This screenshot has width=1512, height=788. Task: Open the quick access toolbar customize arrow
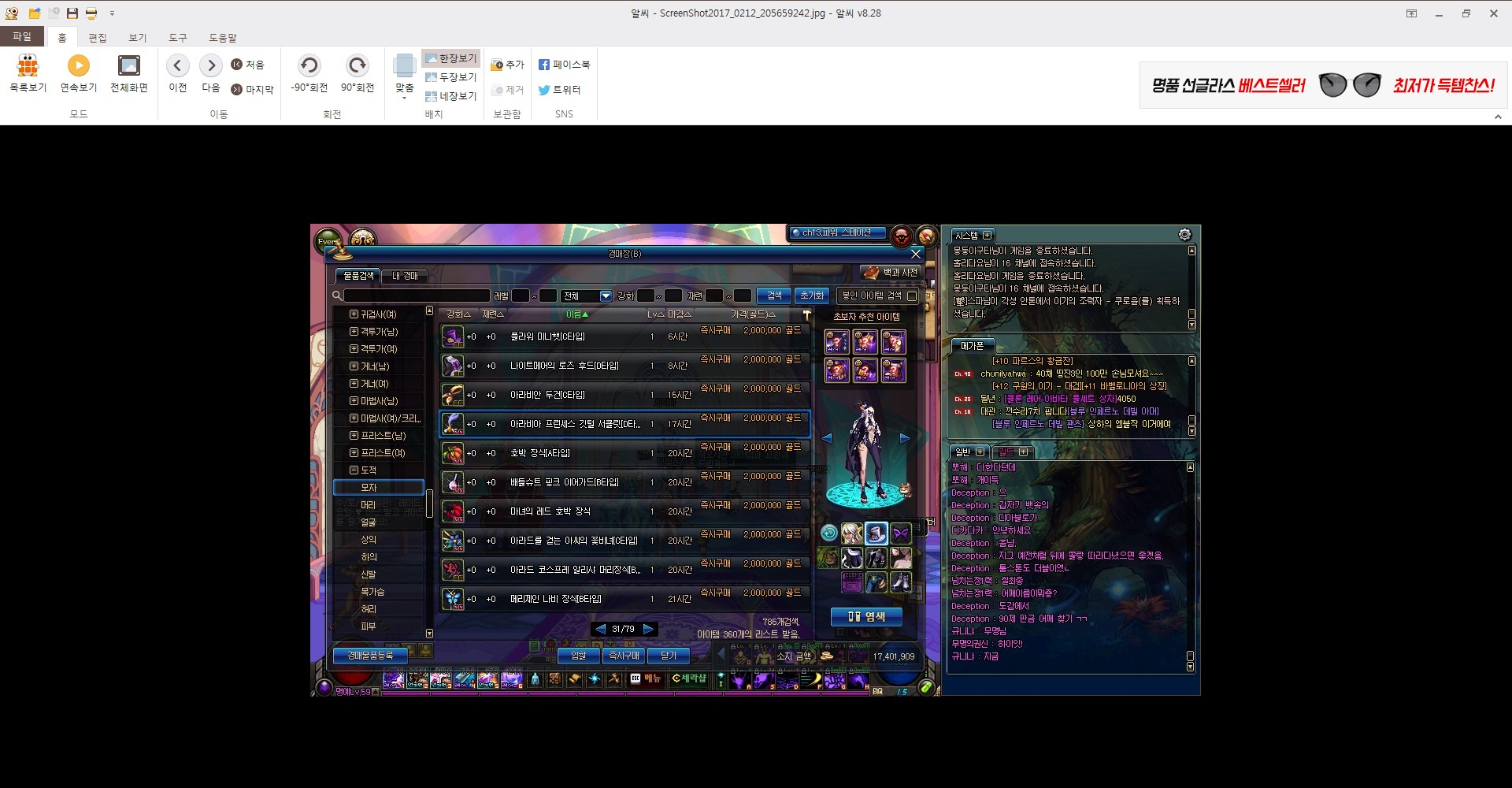[112, 13]
